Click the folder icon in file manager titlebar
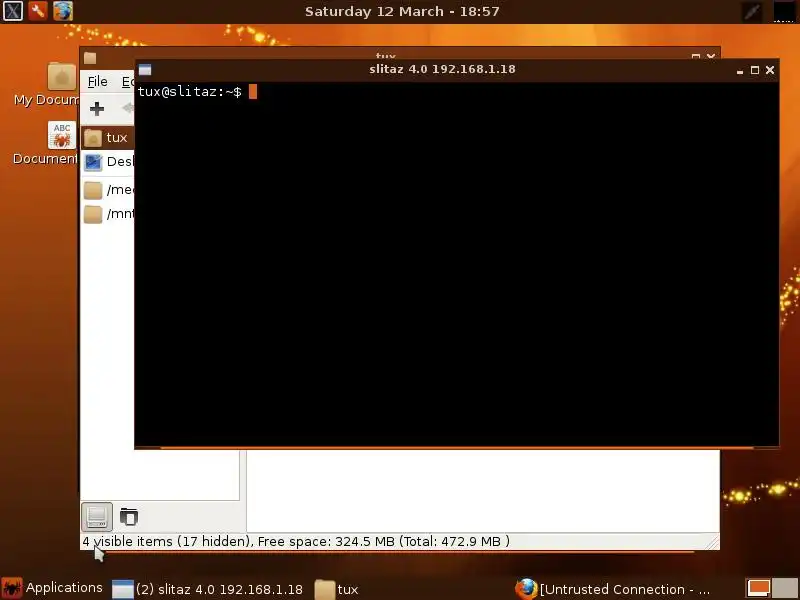 coord(90,58)
